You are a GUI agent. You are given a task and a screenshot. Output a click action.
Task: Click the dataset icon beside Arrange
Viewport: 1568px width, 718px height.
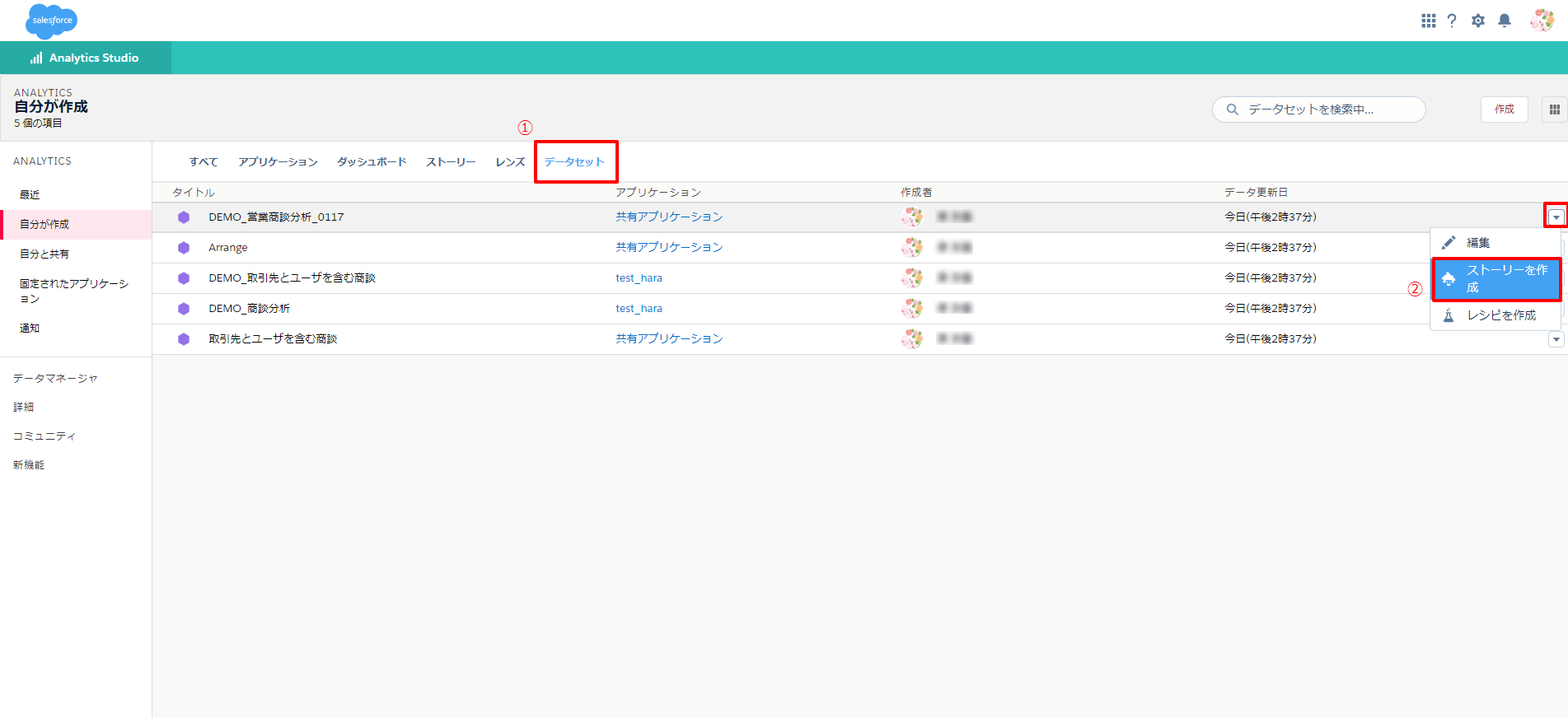(184, 248)
